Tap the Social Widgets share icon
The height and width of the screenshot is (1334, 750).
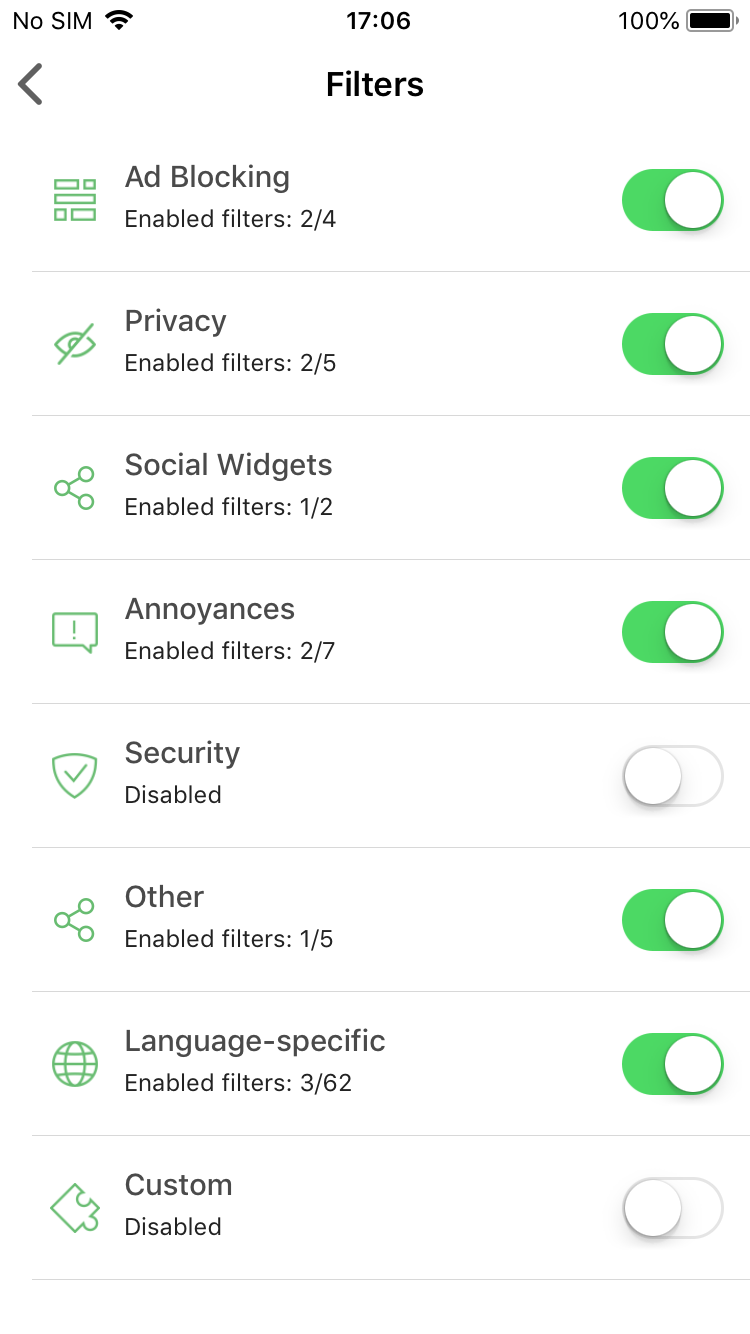(75, 488)
